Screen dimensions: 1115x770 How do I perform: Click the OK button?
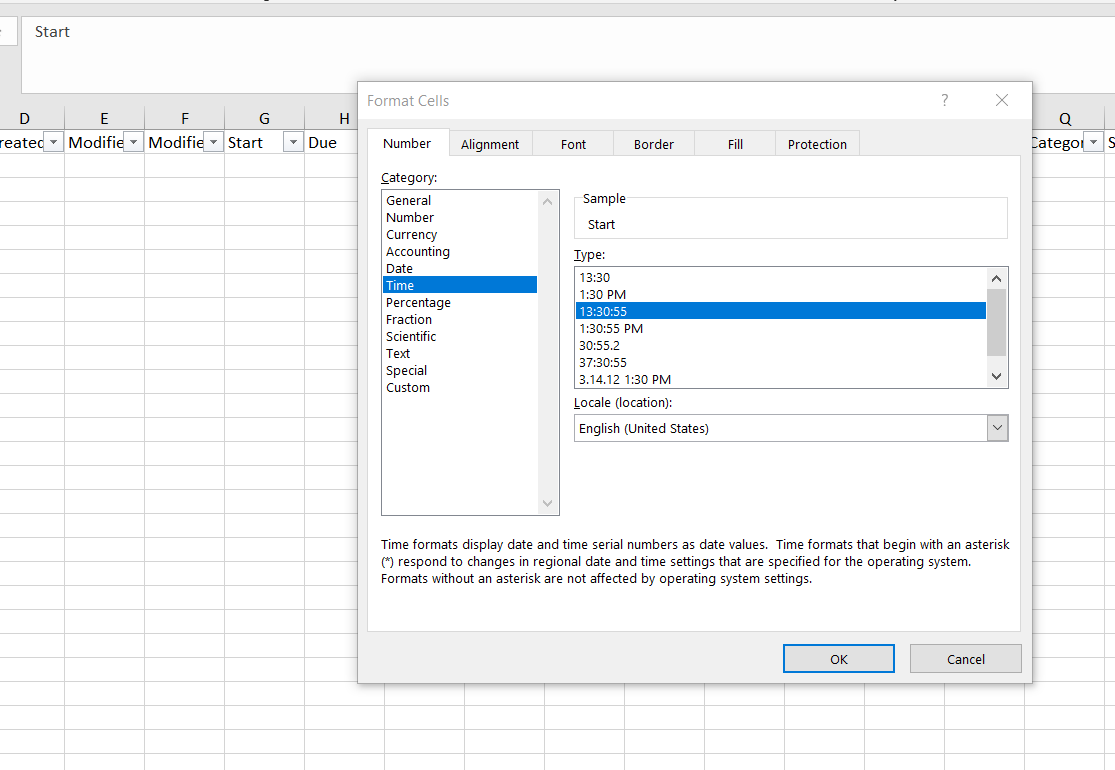838,658
